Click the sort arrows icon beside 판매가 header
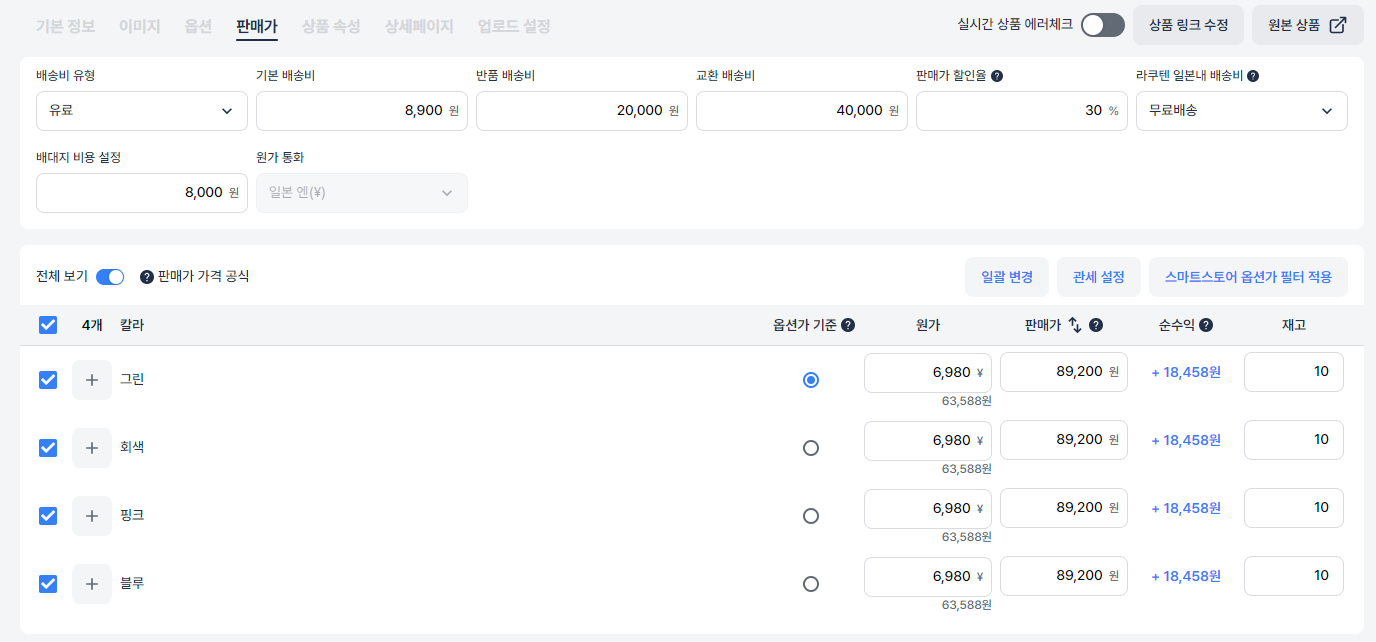 (1074, 325)
